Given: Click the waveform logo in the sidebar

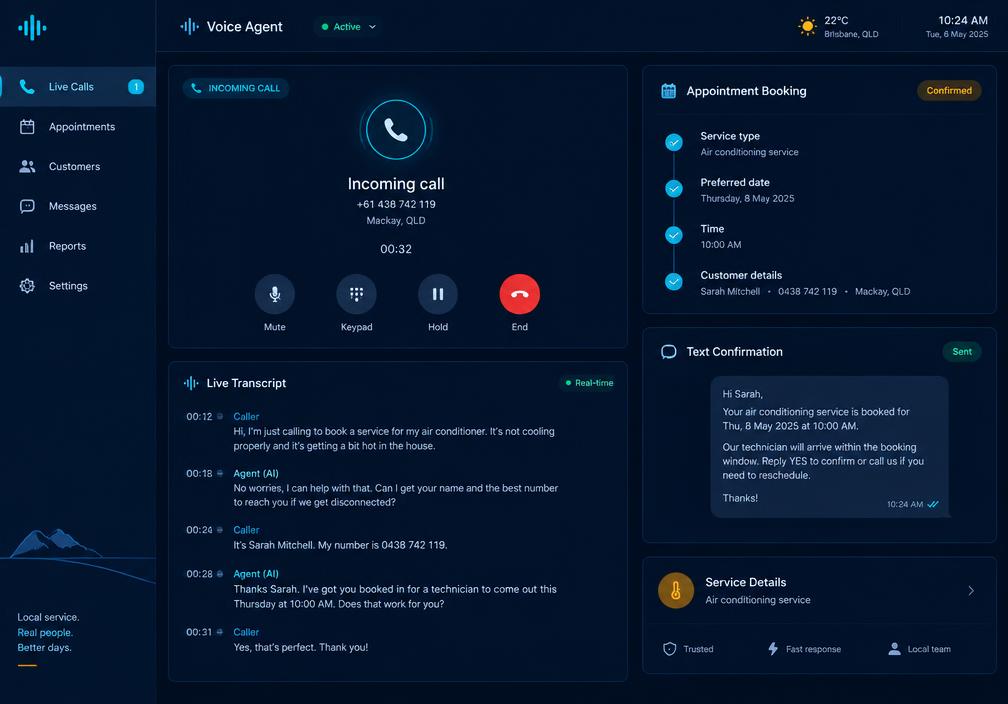Looking at the screenshot, I should point(32,28).
